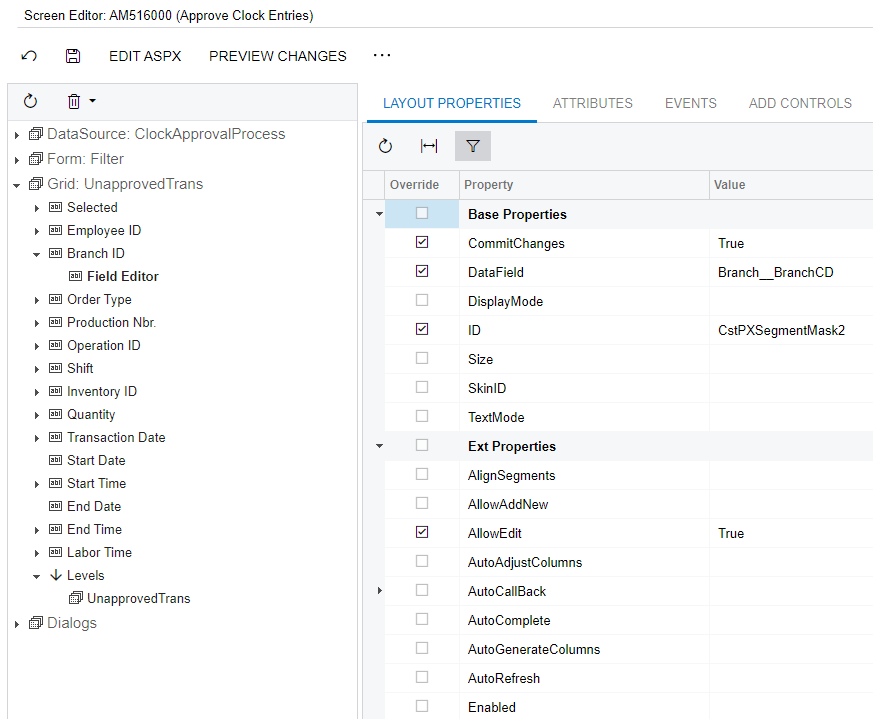Uncheck the DataField override checkbox

pyautogui.click(x=422, y=271)
